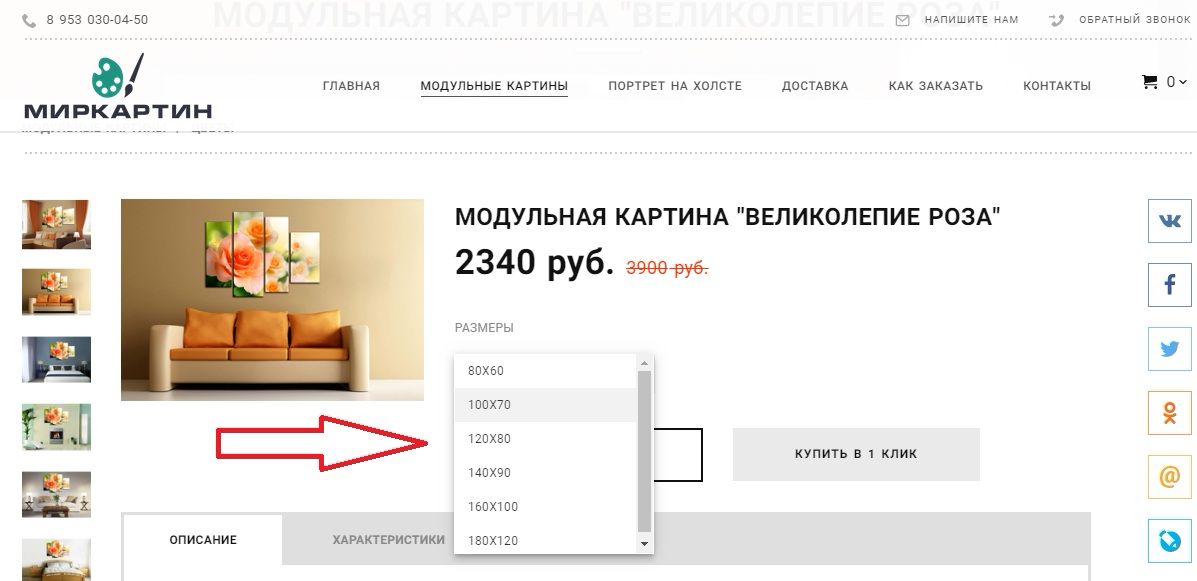Share via the VK icon

coord(1170,221)
